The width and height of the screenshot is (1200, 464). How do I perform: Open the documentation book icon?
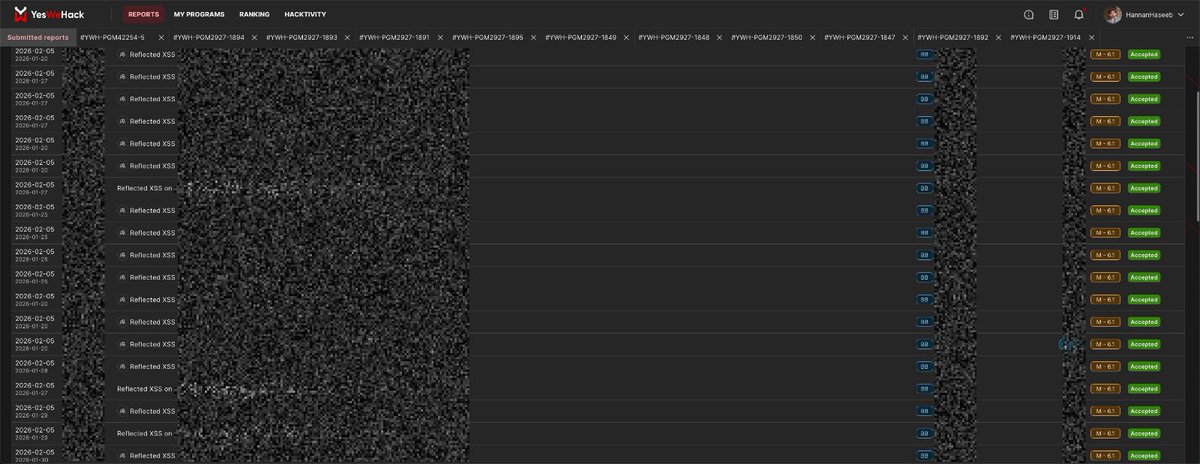(x=1054, y=15)
